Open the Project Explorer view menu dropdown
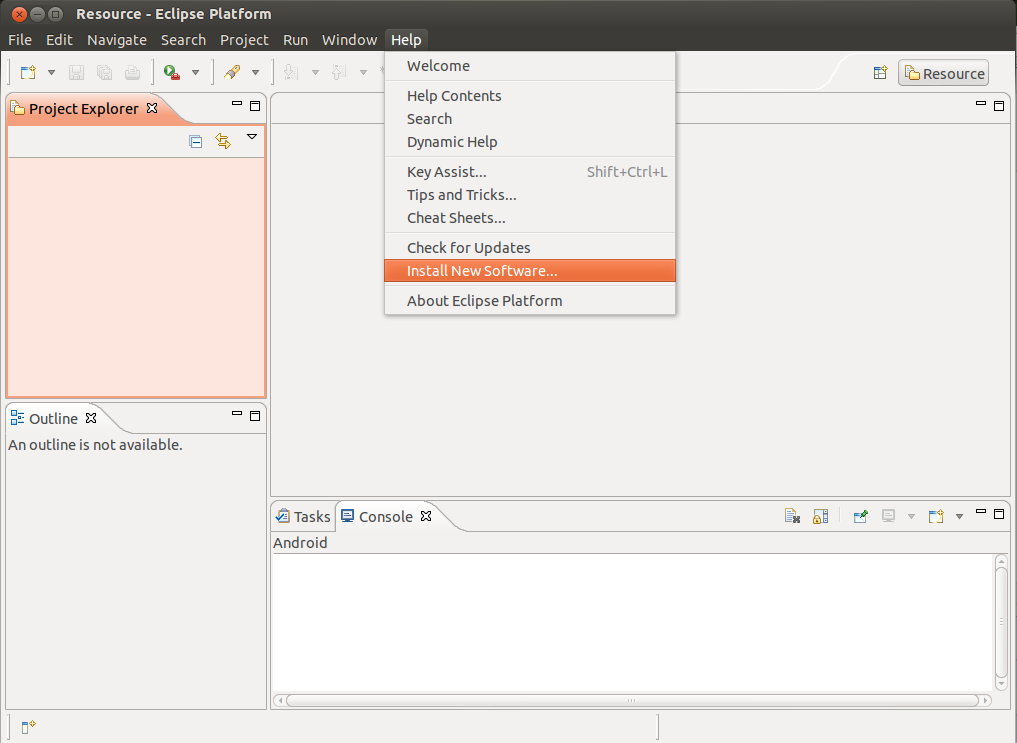This screenshot has height=743, width=1017. 252,137
